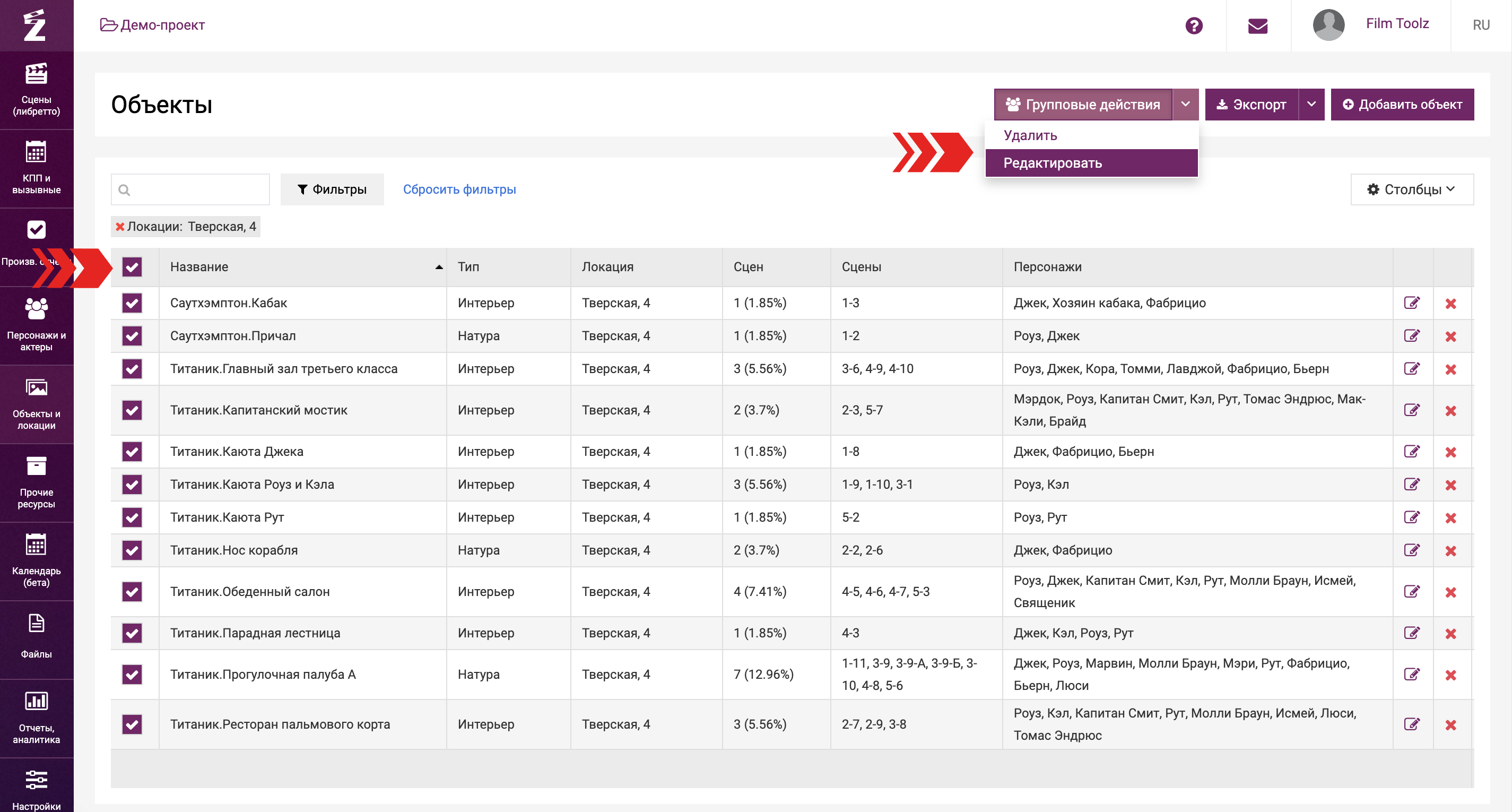The height and width of the screenshot is (812, 1512).
Task: Open the Фильтры button
Action: pos(332,189)
